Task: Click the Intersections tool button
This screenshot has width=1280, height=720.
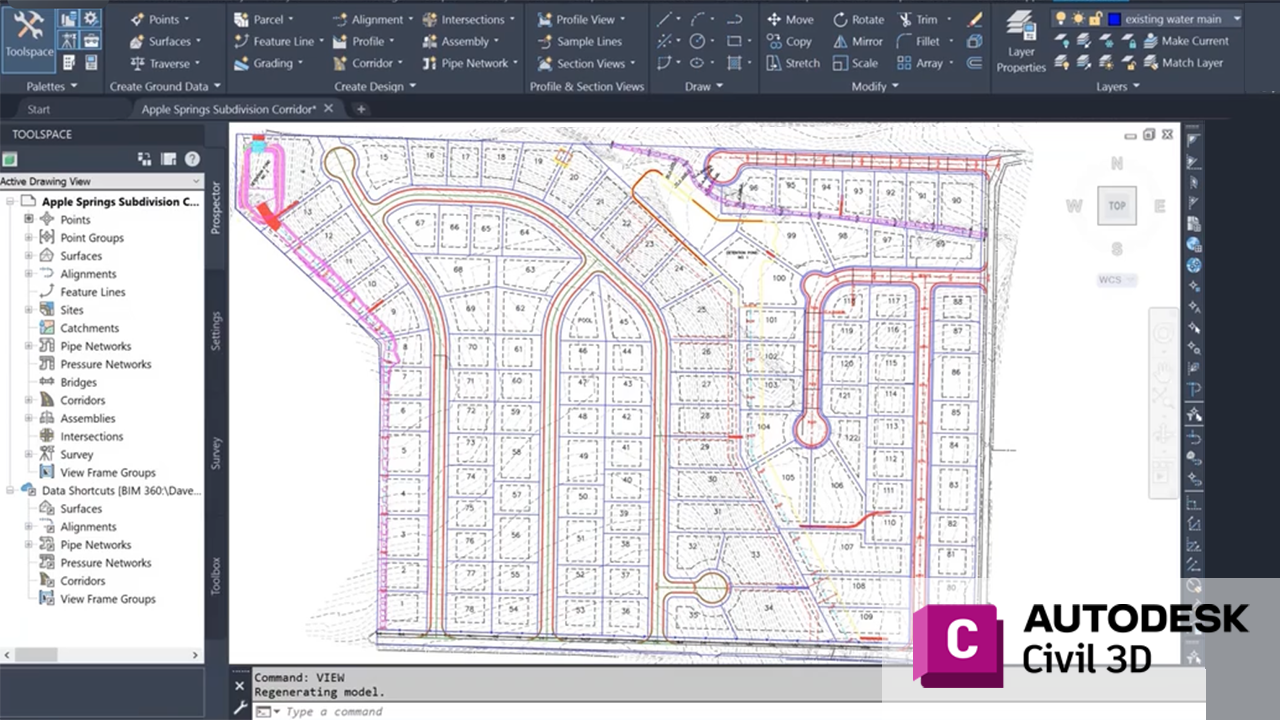Action: (x=468, y=19)
